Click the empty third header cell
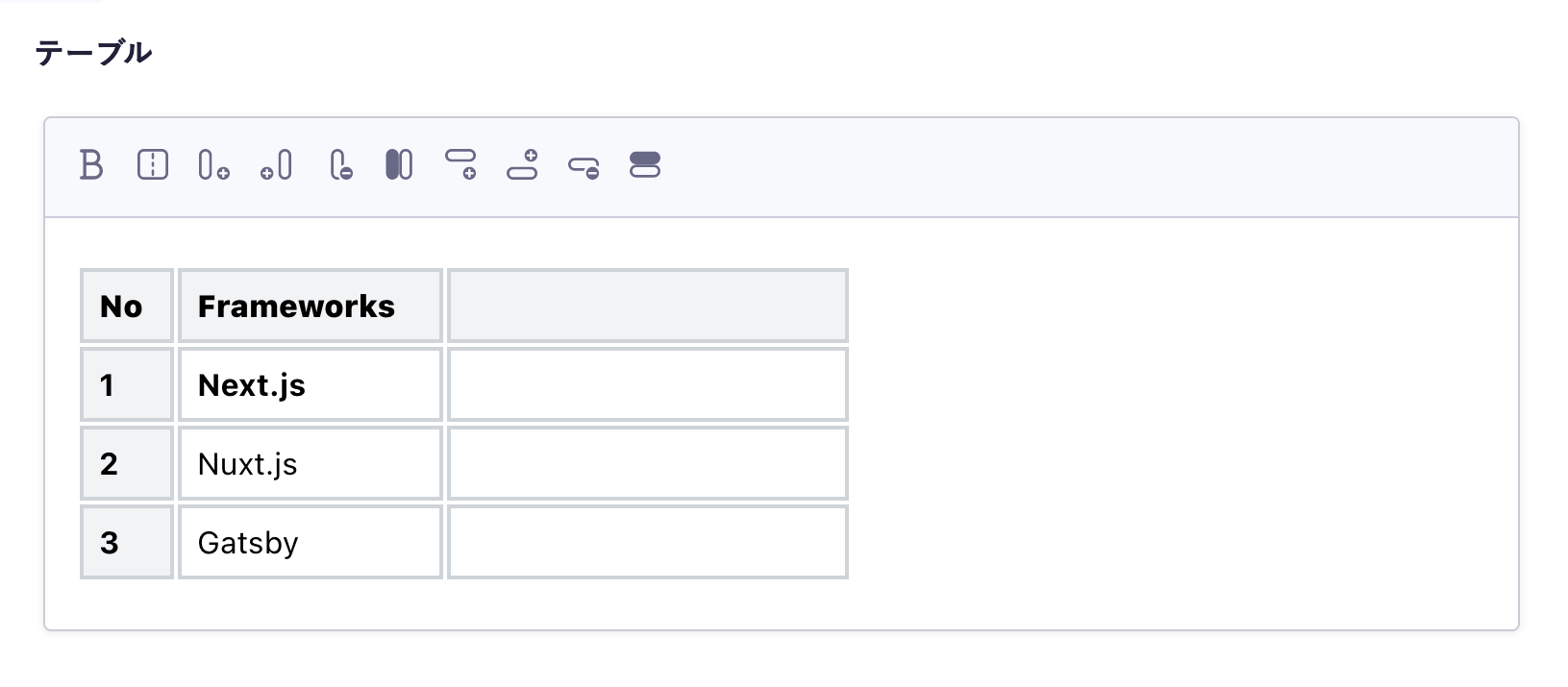This screenshot has height=687, width=1568. click(647, 307)
